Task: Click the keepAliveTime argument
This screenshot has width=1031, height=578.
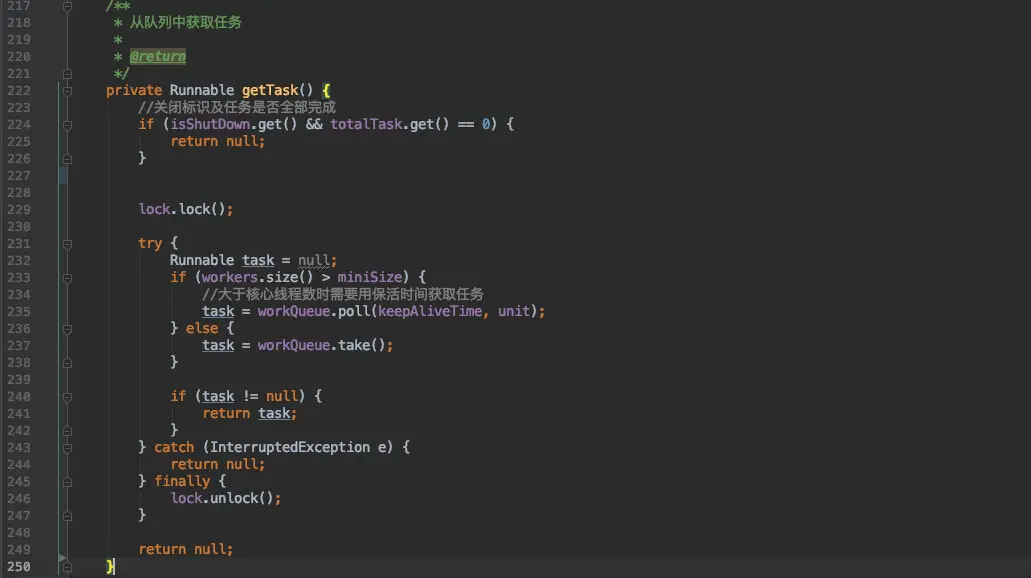Action: (x=430, y=311)
